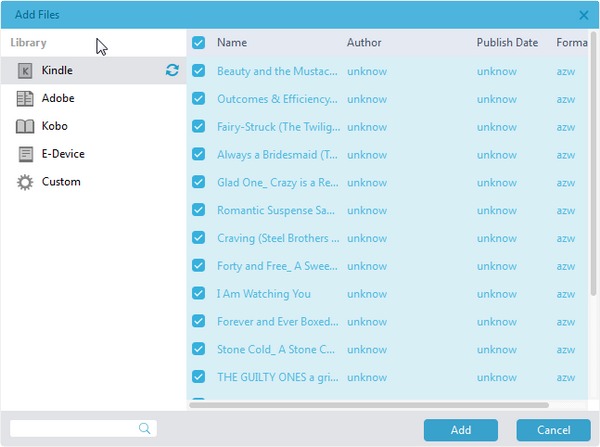Sort by the Author column header
The height and width of the screenshot is (447, 600).
click(364, 43)
